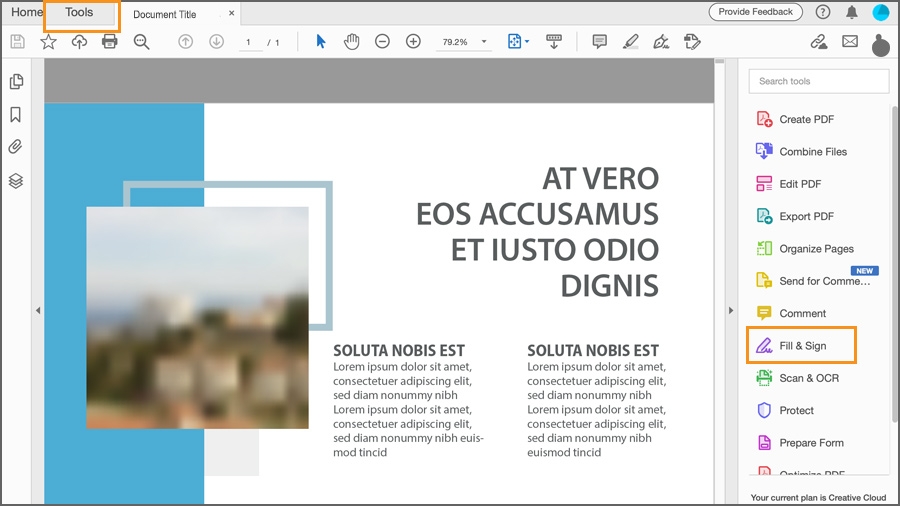Open Send for Comments tool

click(813, 281)
